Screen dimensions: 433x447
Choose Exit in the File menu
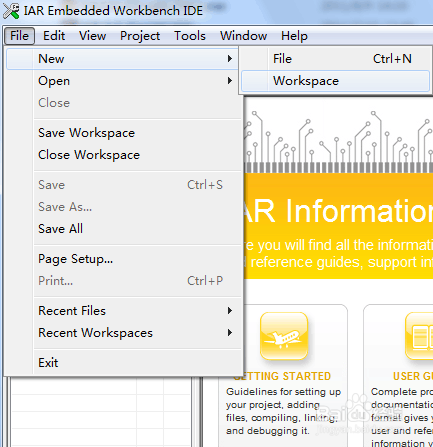123,363
